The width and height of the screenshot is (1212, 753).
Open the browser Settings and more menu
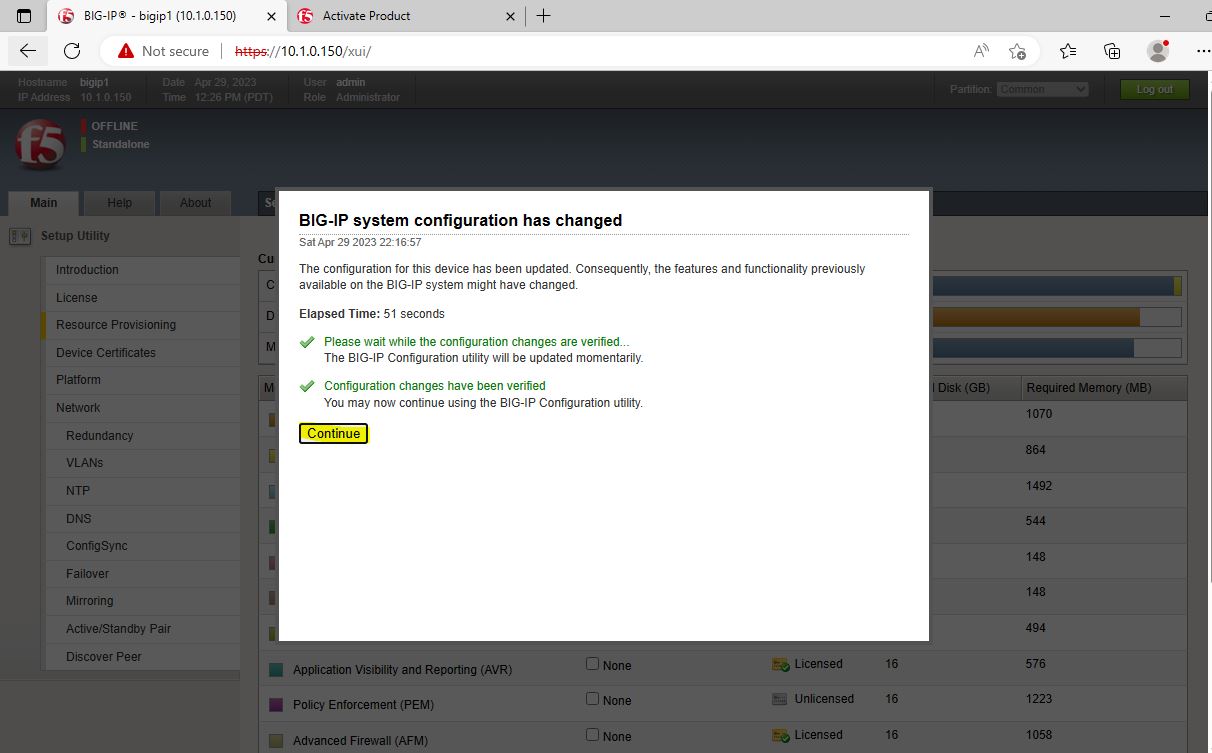(x=1203, y=51)
